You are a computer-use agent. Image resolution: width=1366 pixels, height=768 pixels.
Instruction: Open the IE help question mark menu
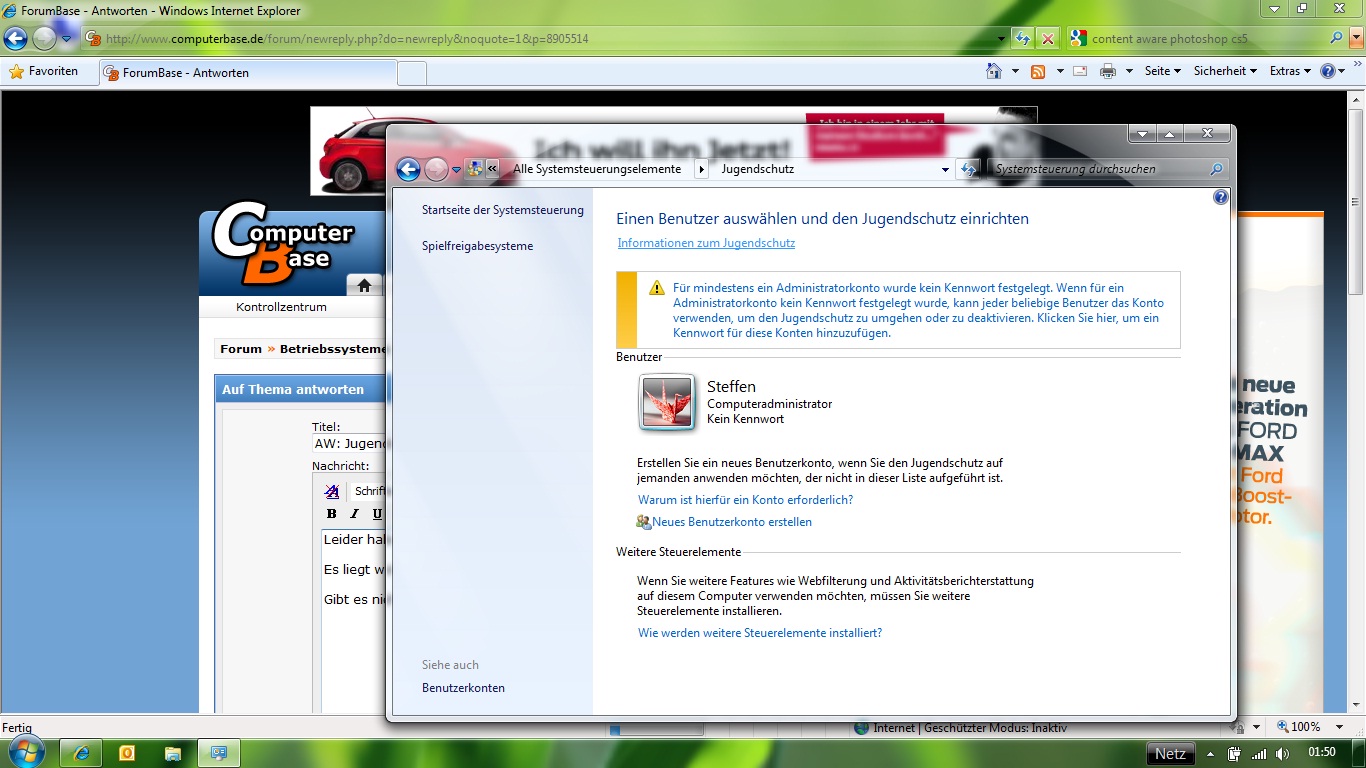click(1333, 71)
